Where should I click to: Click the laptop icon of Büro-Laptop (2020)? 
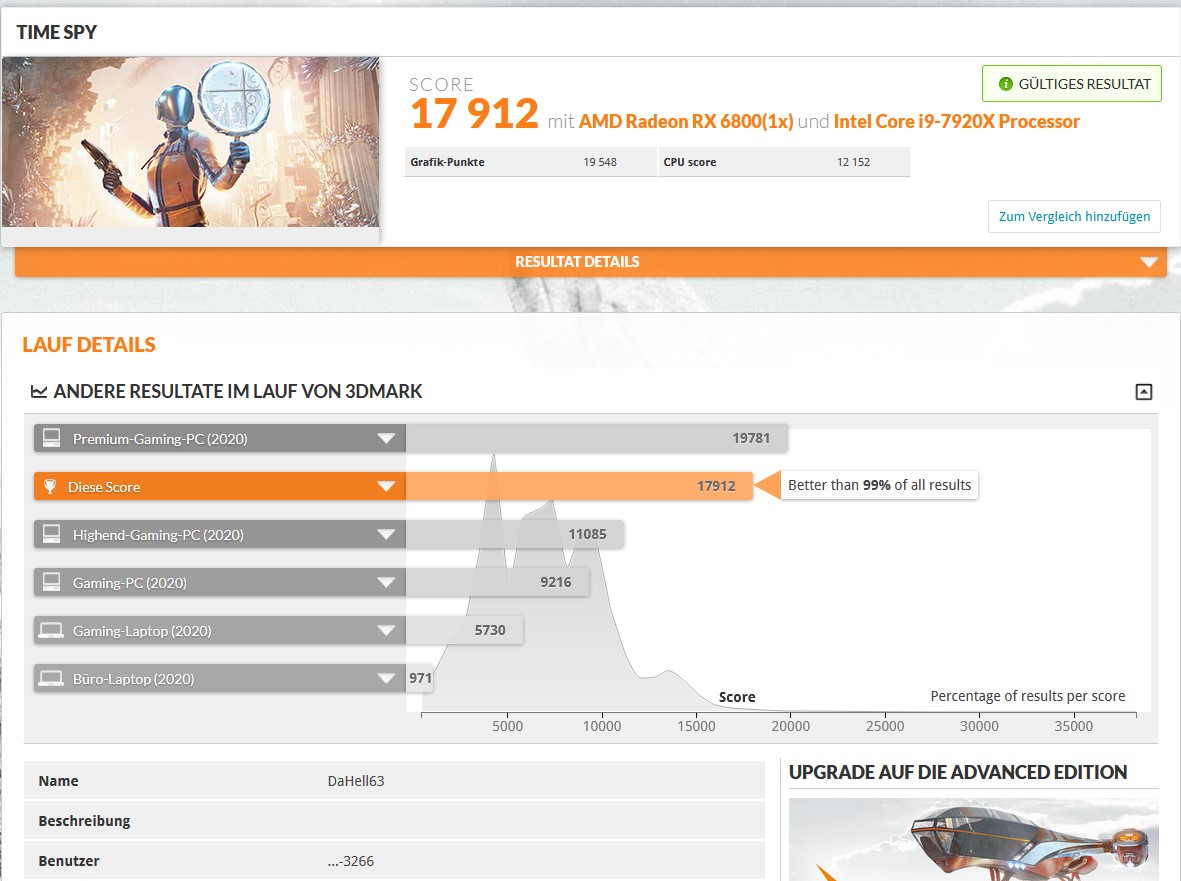51,678
